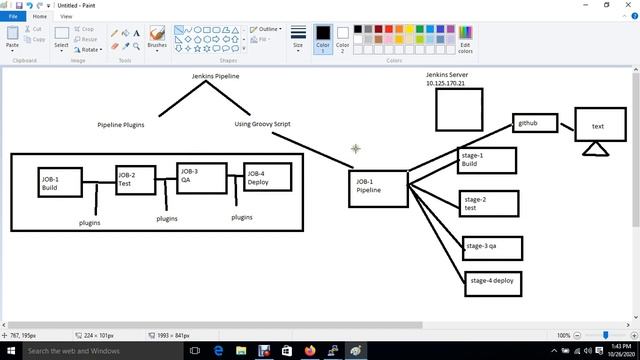This screenshot has width=640, height=360.
Task: Open Firefox from the taskbar
Action: coord(310,351)
